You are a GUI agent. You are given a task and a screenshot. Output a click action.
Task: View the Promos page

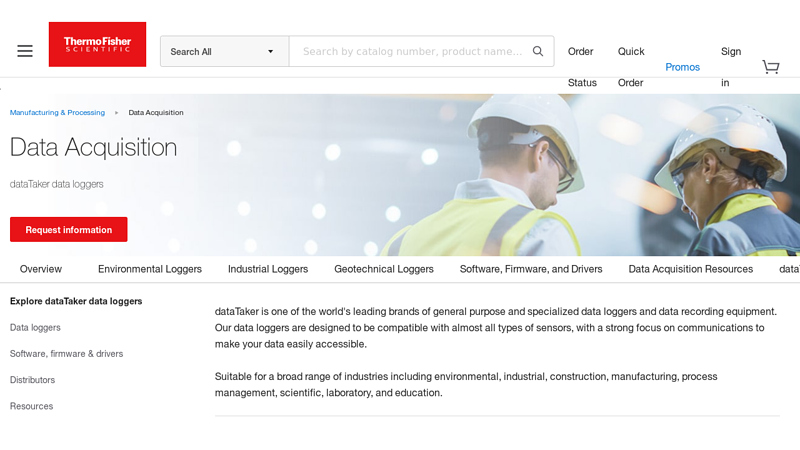point(682,67)
